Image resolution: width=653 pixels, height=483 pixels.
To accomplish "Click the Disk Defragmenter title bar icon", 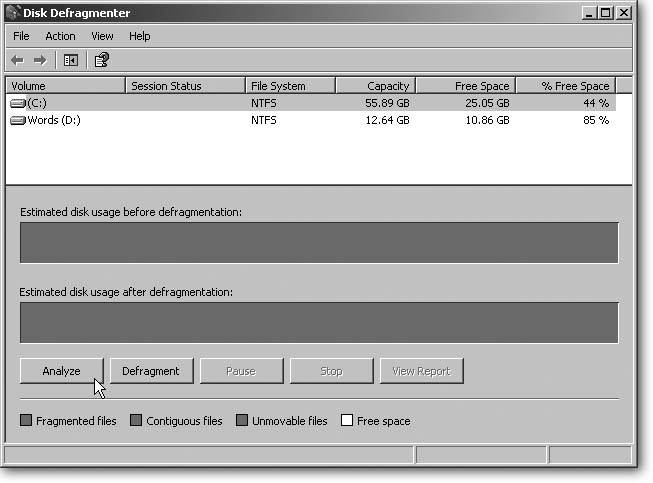I will coord(13,12).
